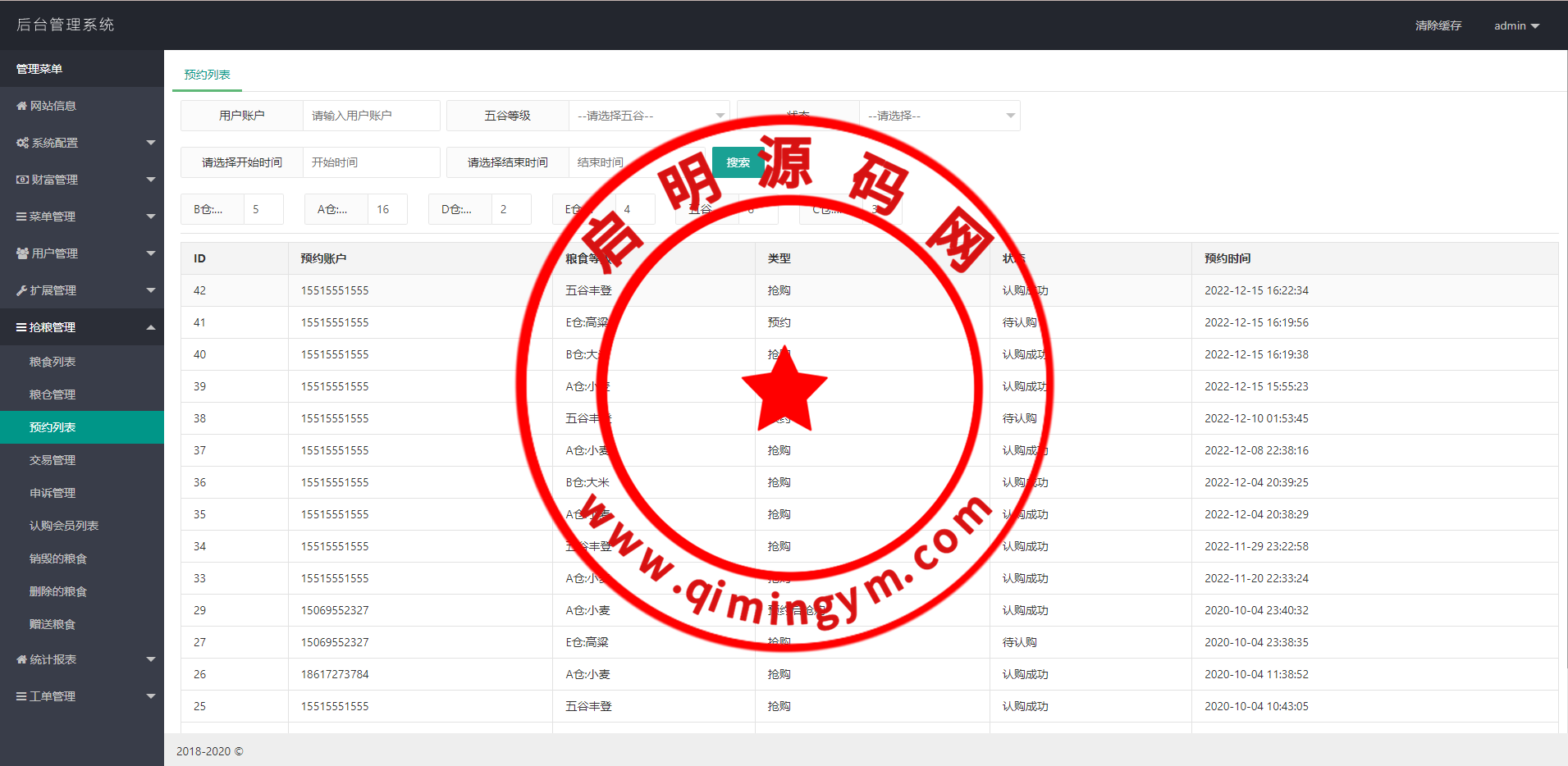Click the list icon beside 工单管理
1568x766 pixels.
coord(21,696)
